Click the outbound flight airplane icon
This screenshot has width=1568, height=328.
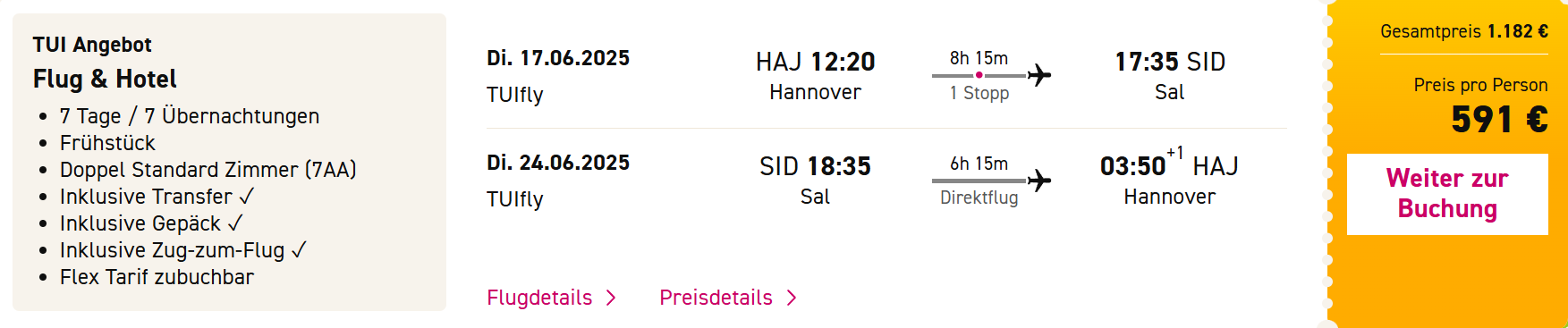click(x=1039, y=75)
